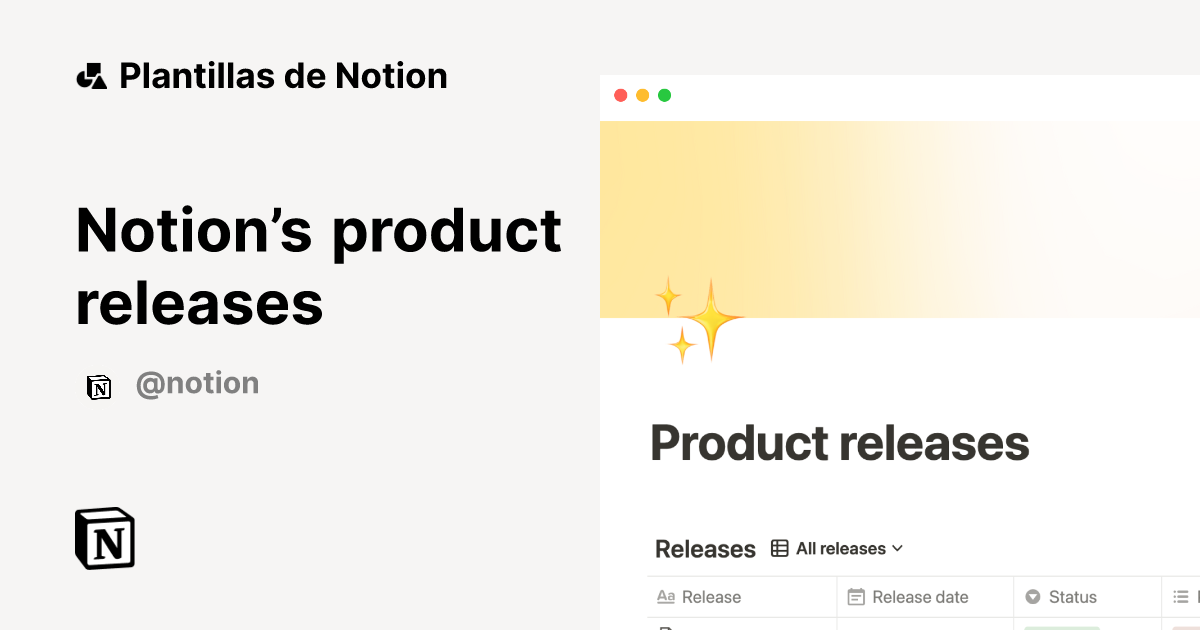
Task: Click the list property icon on the rightmost column
Action: click(1180, 596)
